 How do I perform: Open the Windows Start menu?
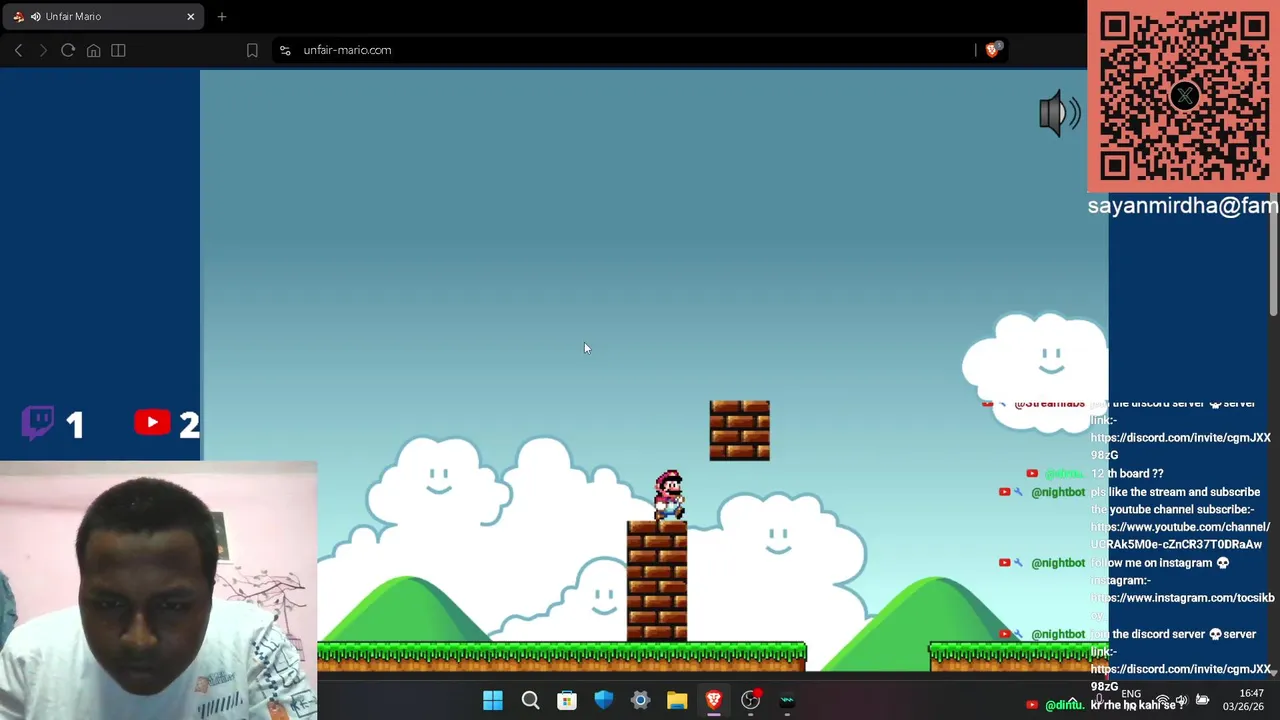[x=493, y=701]
